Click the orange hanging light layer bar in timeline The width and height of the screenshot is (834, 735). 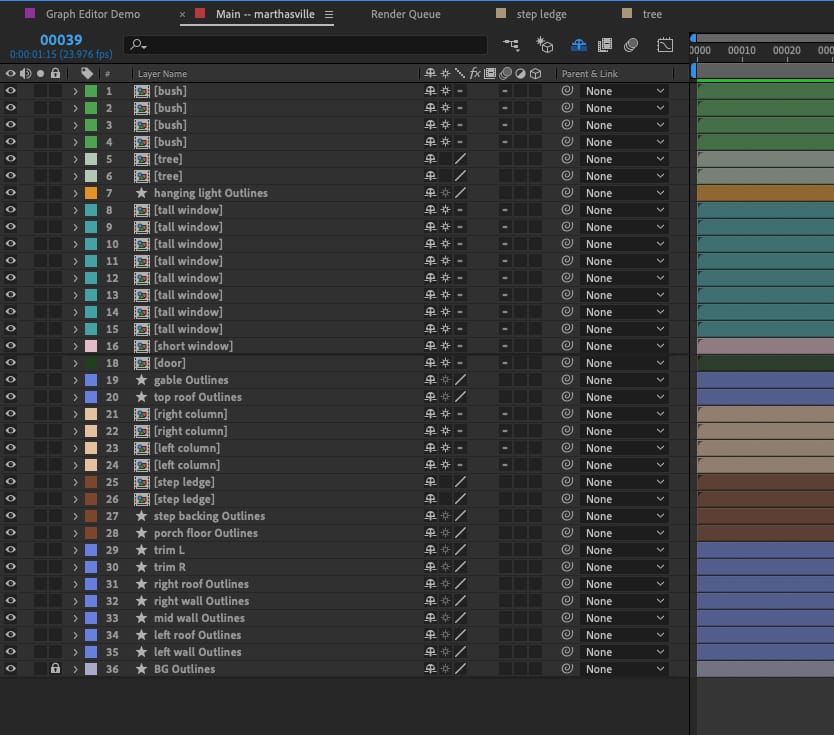[x=765, y=193]
